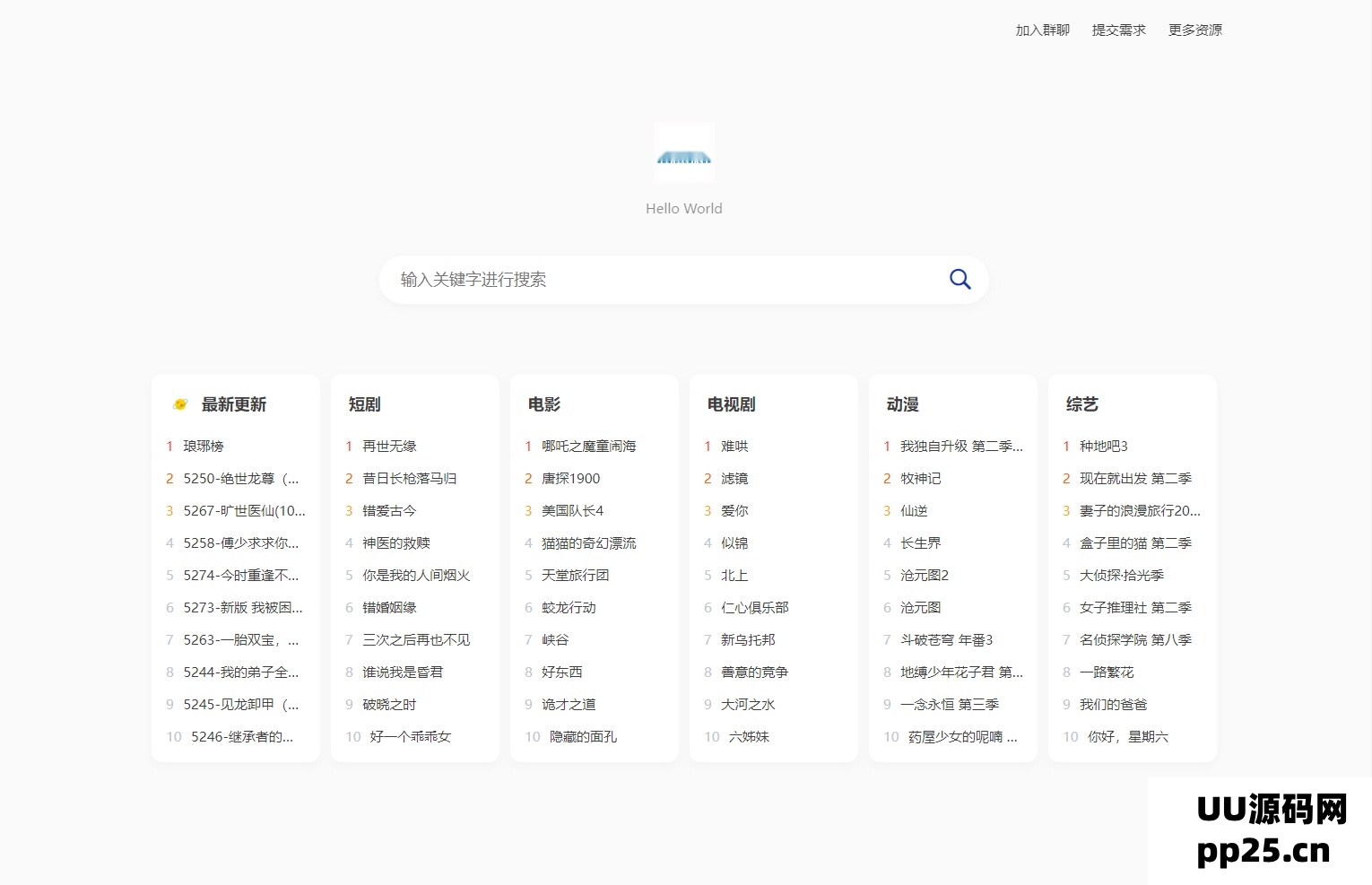Click the magnifying glass search icon

[x=960, y=280]
